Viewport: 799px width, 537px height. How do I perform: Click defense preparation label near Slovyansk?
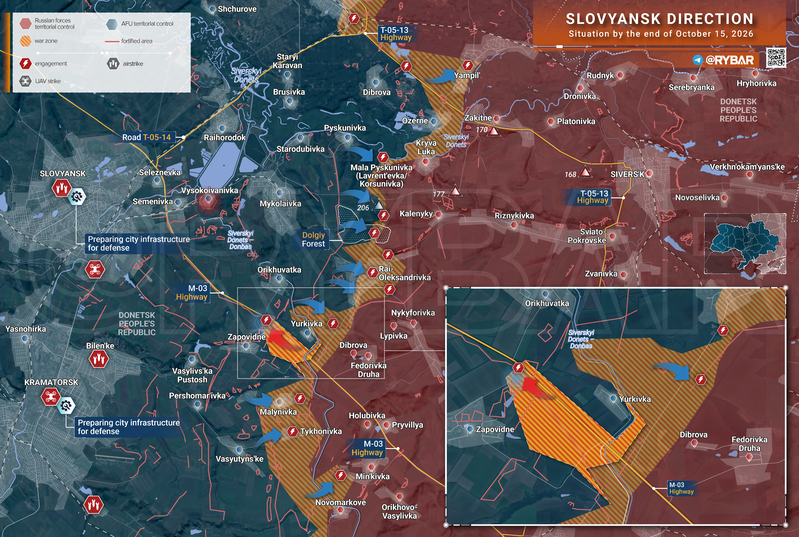138,244
